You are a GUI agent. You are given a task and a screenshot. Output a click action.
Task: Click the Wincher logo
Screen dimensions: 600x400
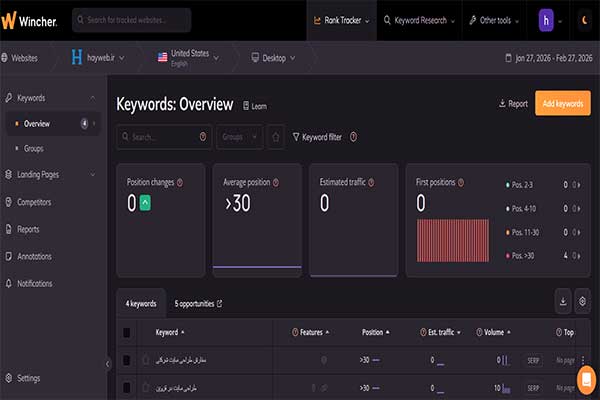pos(29,20)
